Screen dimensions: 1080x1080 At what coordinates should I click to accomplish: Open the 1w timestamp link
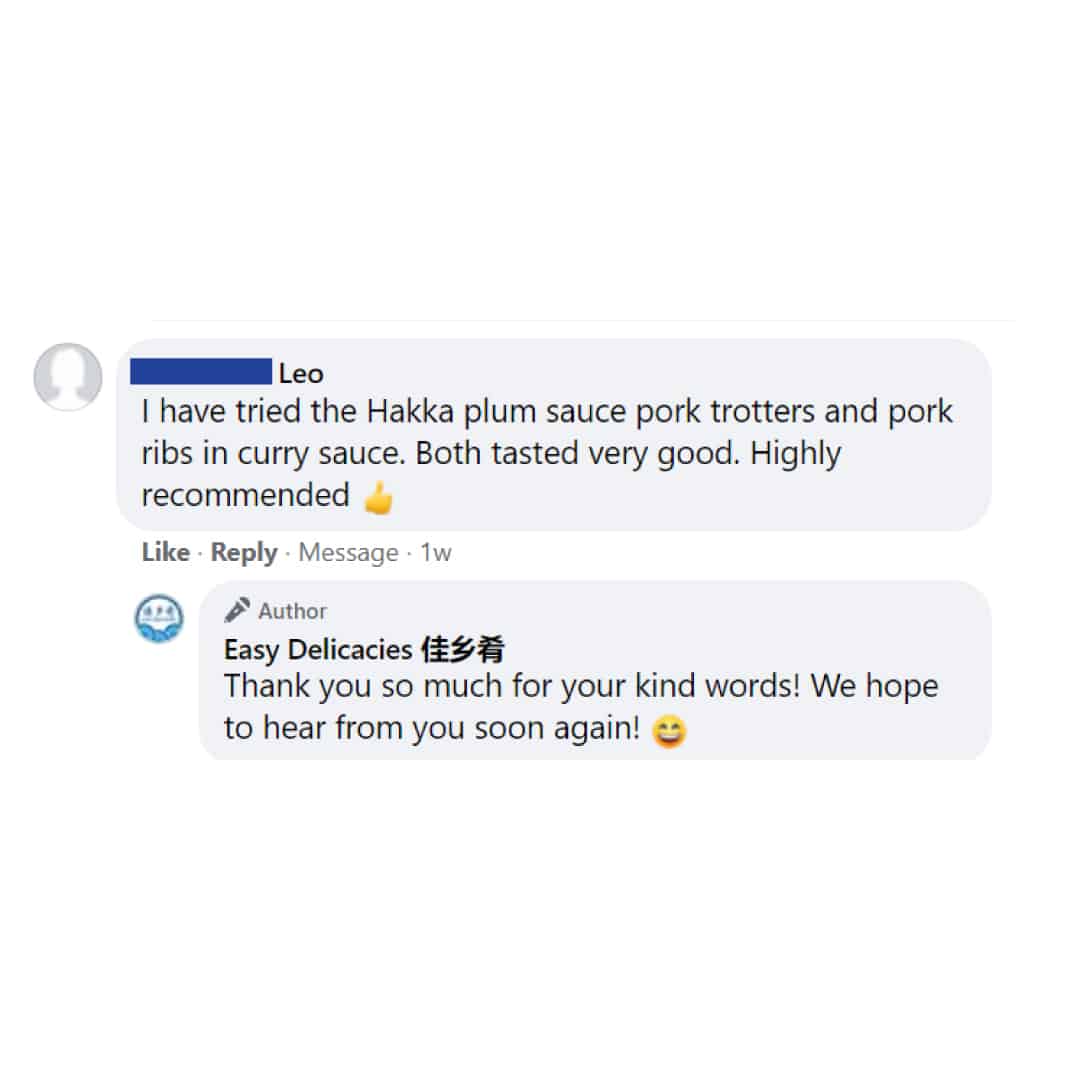[436, 552]
